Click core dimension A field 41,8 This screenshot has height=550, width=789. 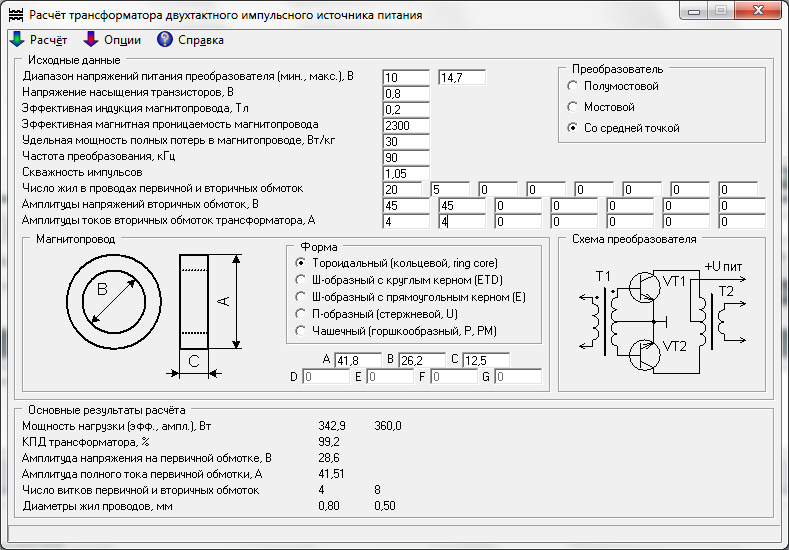tap(358, 360)
